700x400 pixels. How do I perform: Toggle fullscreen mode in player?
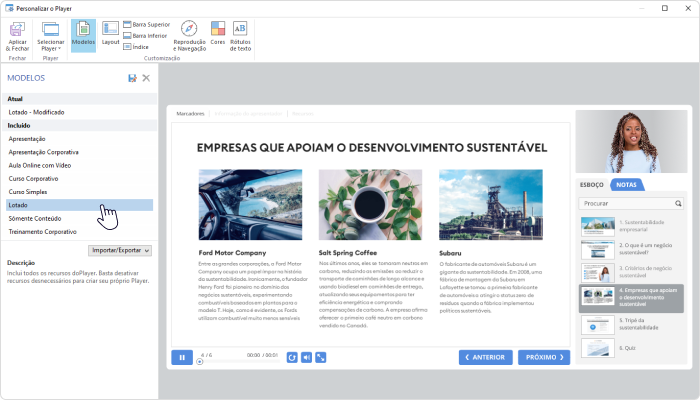coord(321,358)
